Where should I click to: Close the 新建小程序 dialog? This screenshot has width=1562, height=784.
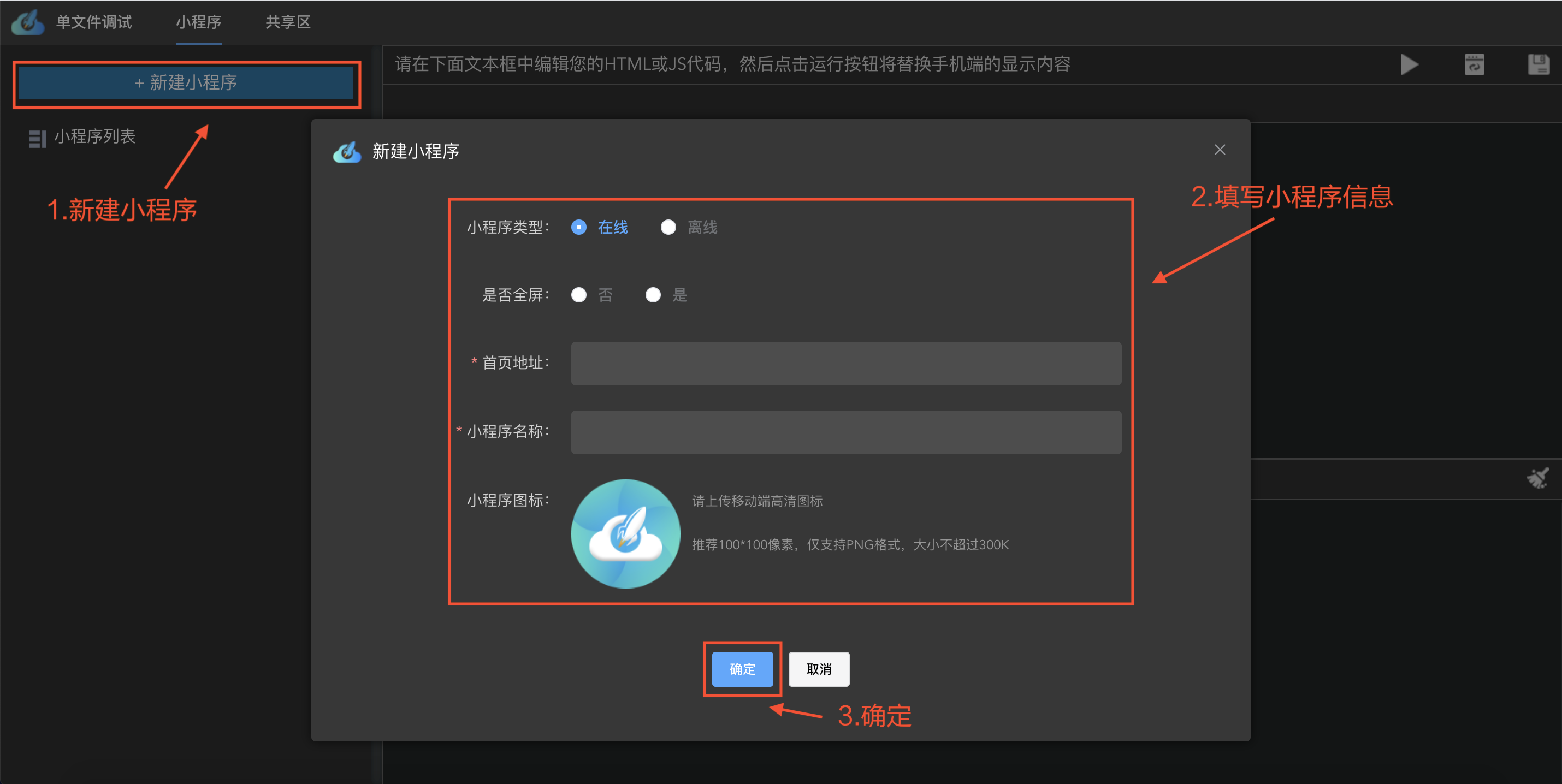(x=1220, y=150)
